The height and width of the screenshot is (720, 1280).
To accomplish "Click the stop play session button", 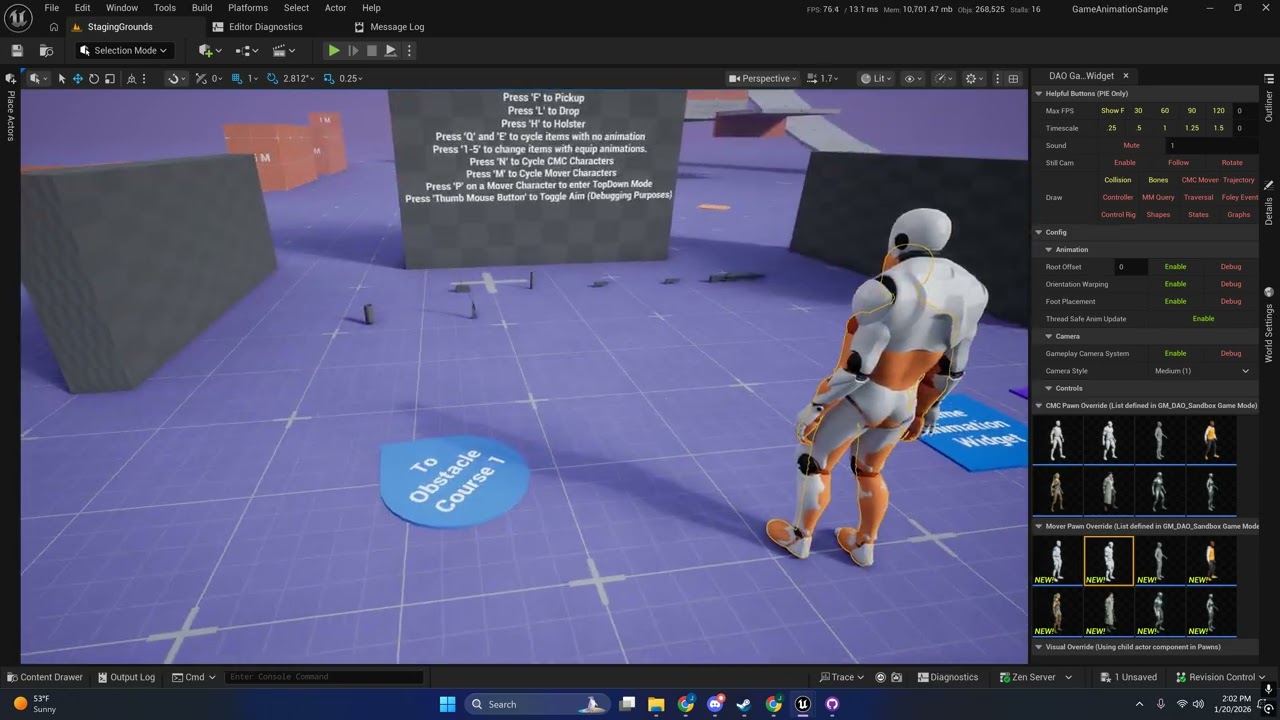I will 372,50.
